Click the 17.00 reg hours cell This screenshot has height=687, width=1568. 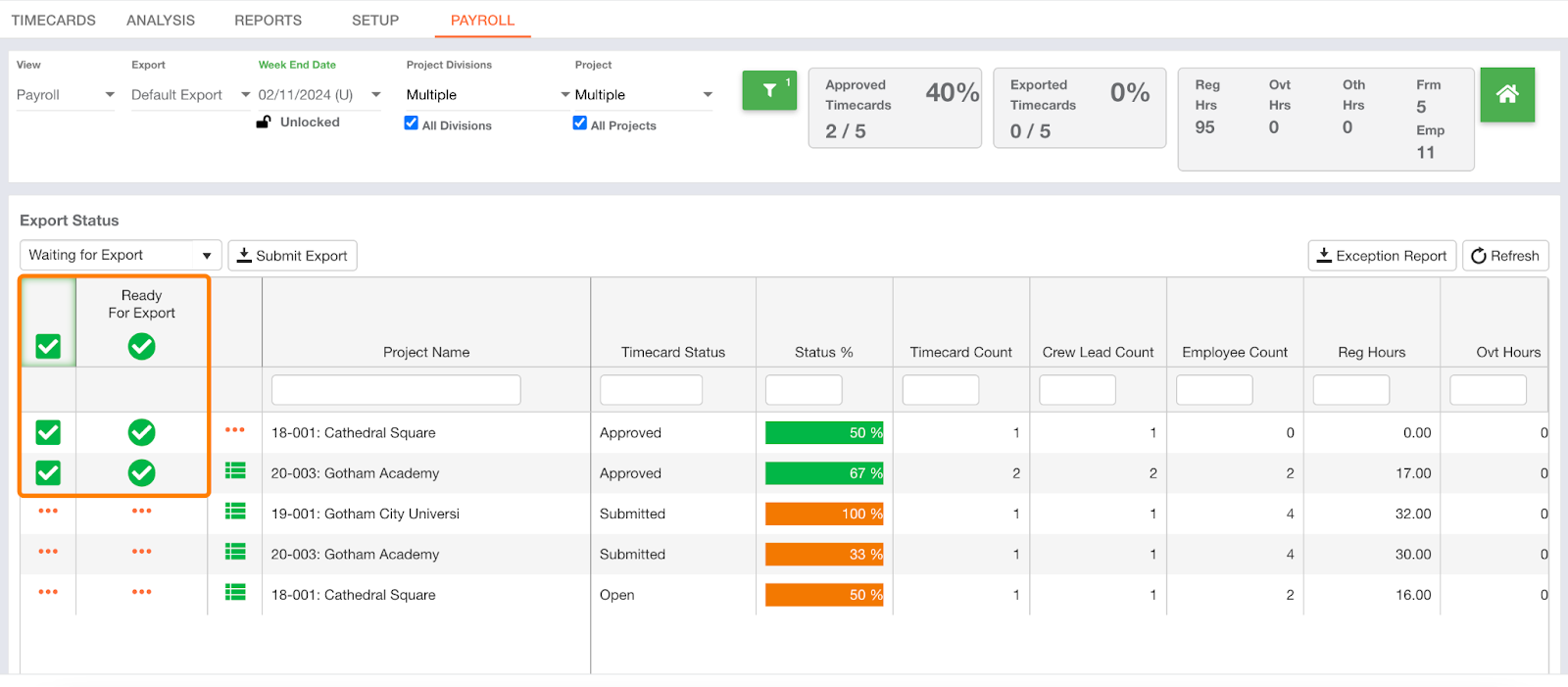pos(1413,472)
